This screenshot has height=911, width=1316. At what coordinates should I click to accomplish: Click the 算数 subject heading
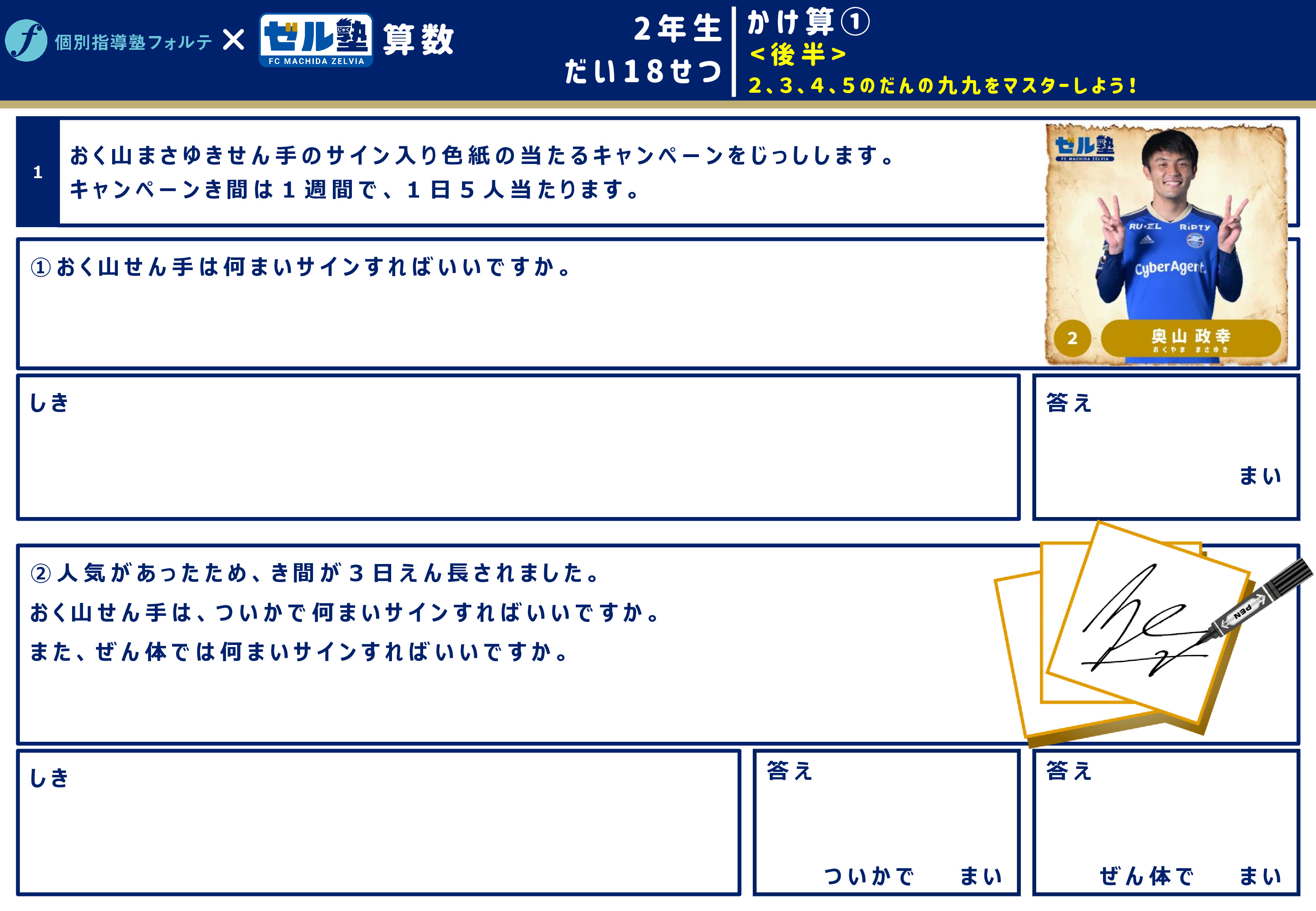click(418, 40)
